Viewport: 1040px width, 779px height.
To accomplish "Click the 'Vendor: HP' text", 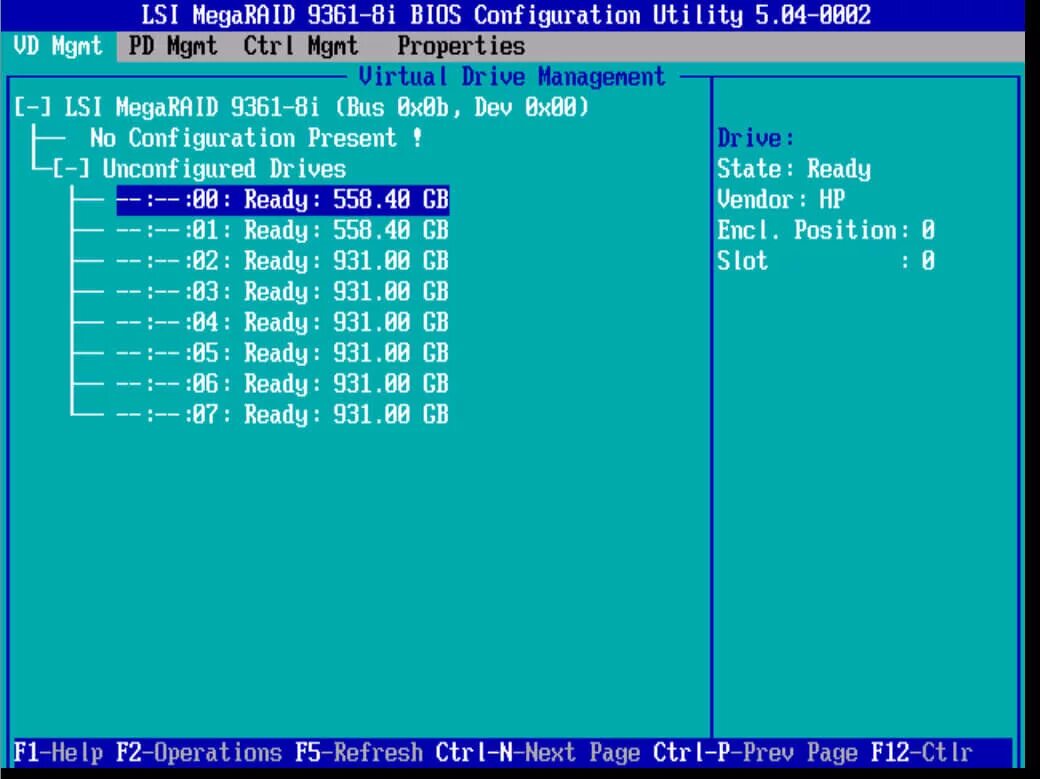I will tap(781, 199).
